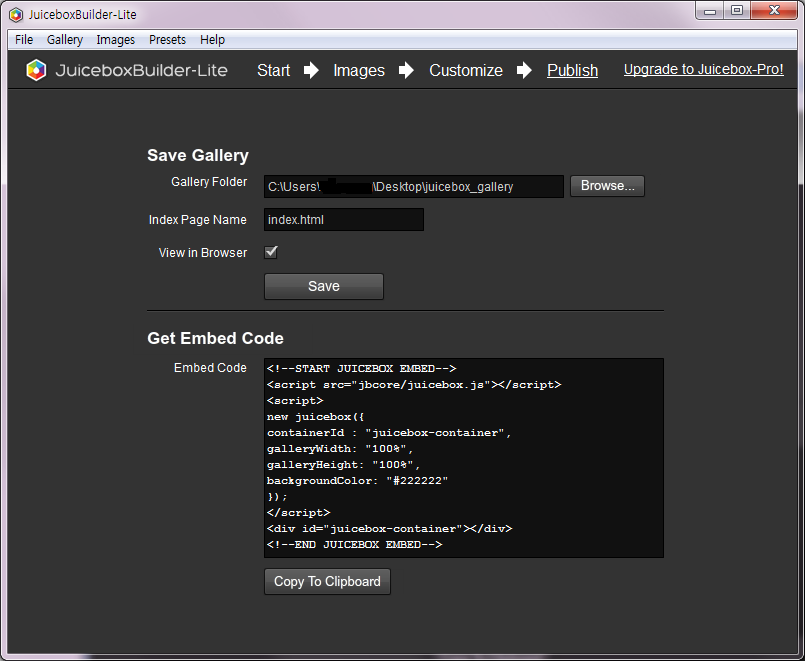Open the Help menu
Image resolution: width=805 pixels, height=661 pixels.
212,40
